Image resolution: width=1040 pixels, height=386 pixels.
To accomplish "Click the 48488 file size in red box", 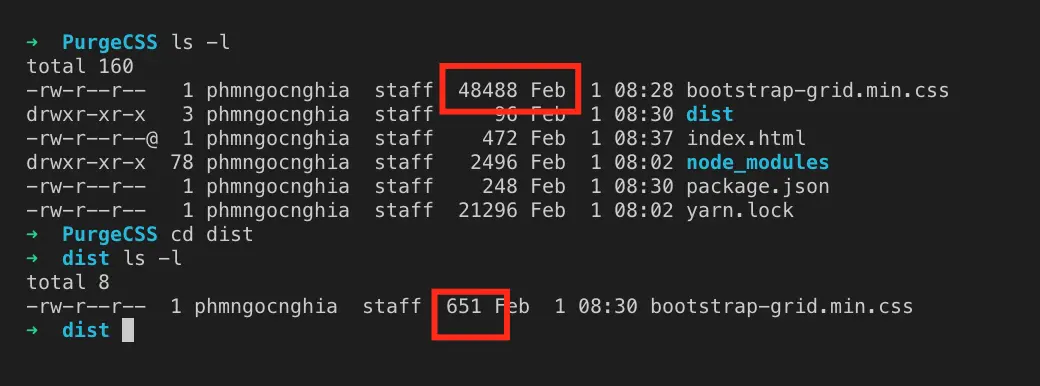I will (488, 90).
